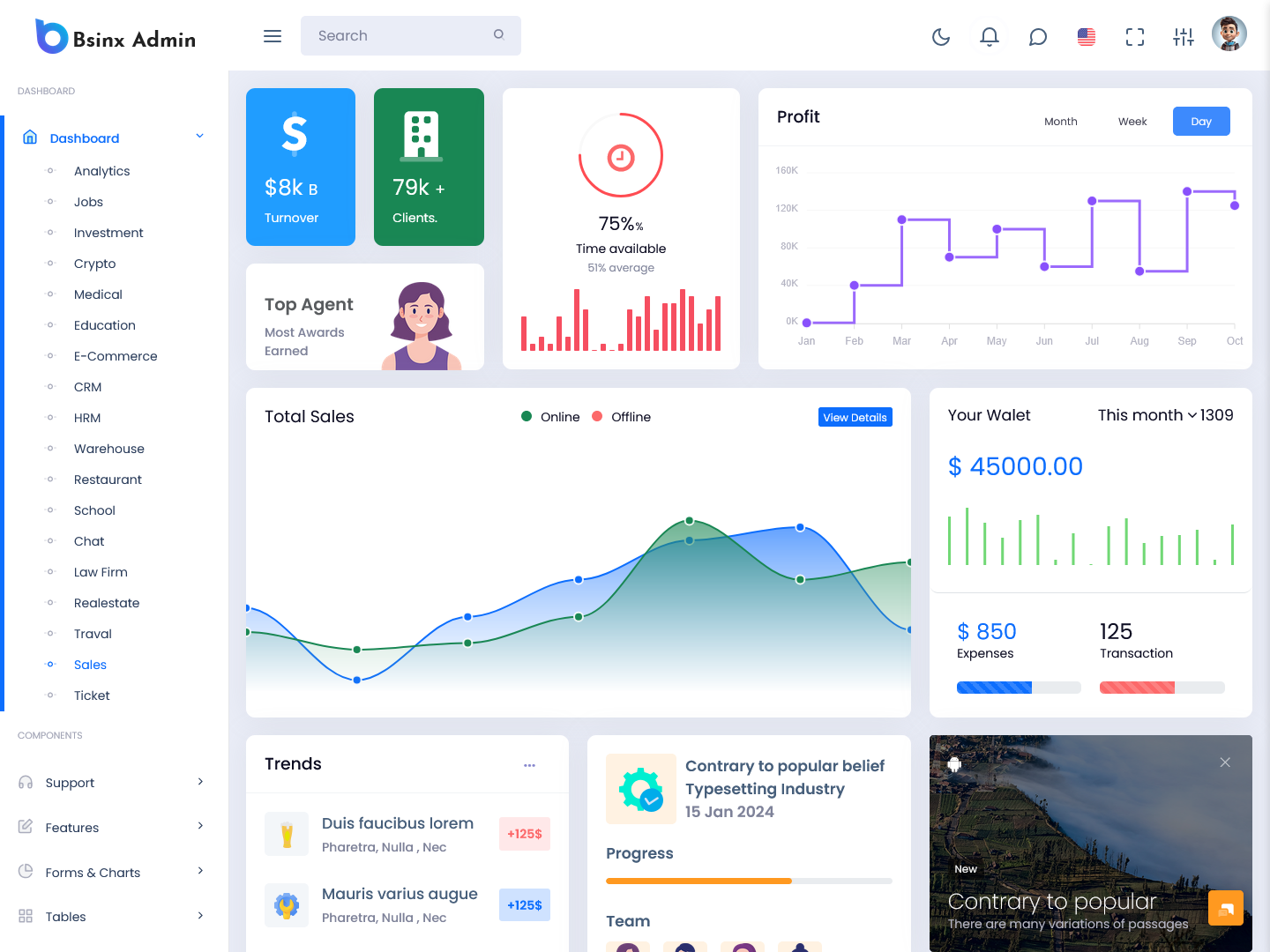Click the Features edit icon

tap(26, 827)
